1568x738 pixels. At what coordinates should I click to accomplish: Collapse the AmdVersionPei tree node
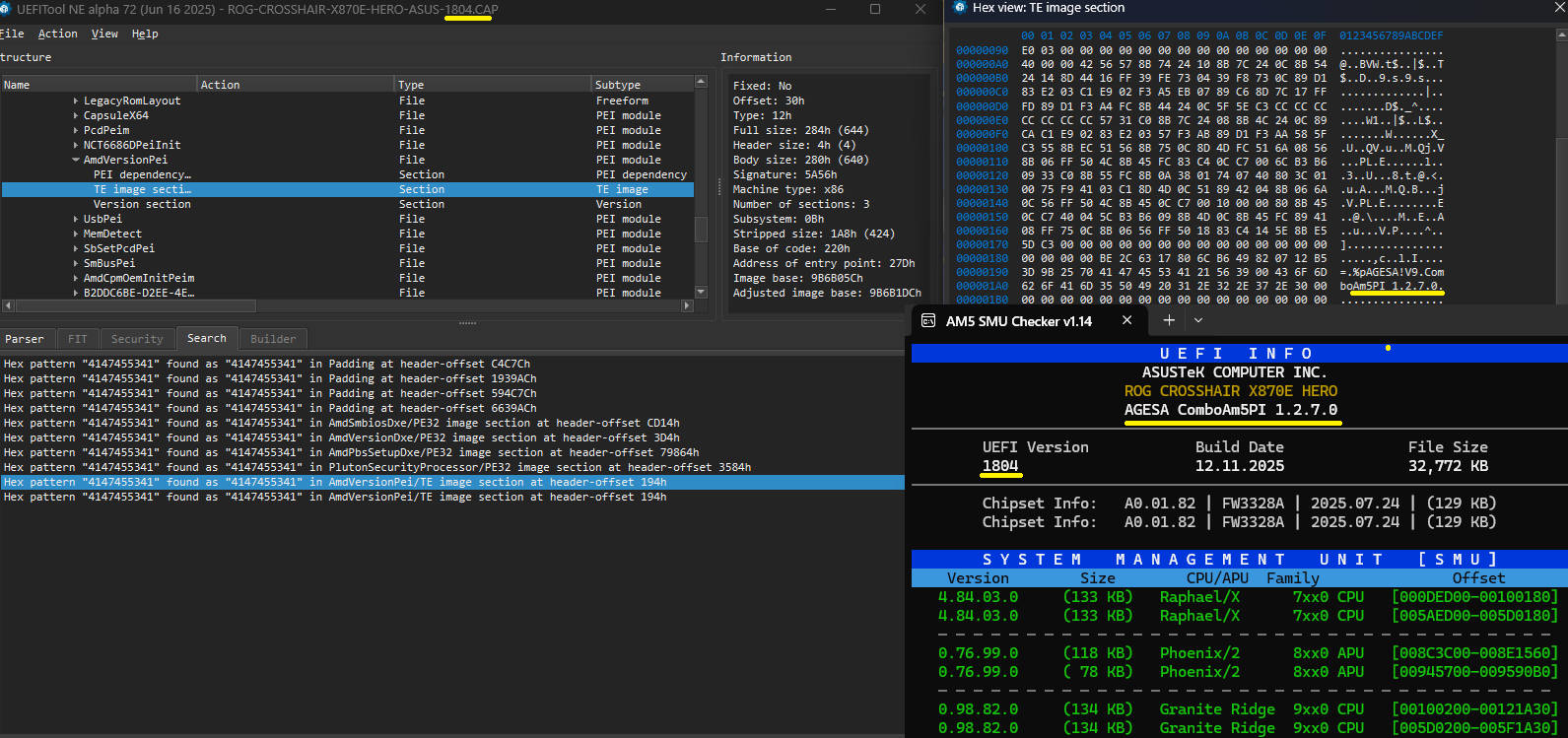coord(76,160)
